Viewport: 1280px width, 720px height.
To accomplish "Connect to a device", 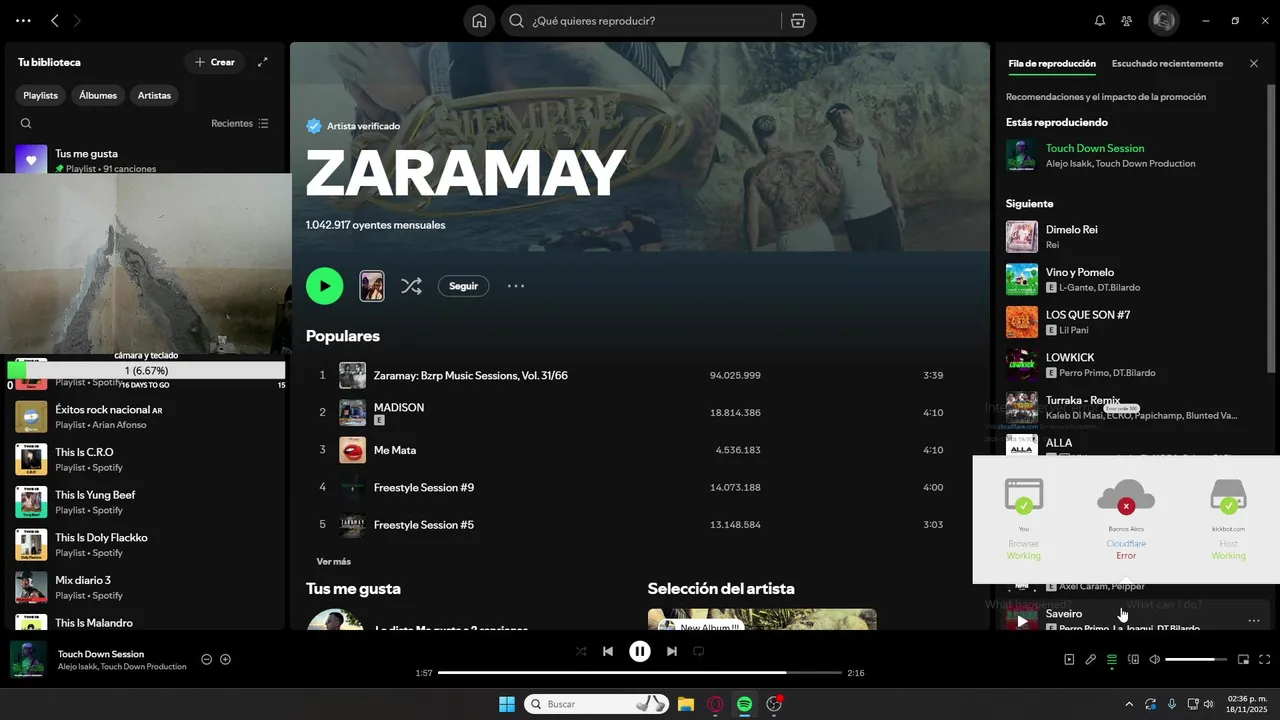I will (1133, 660).
